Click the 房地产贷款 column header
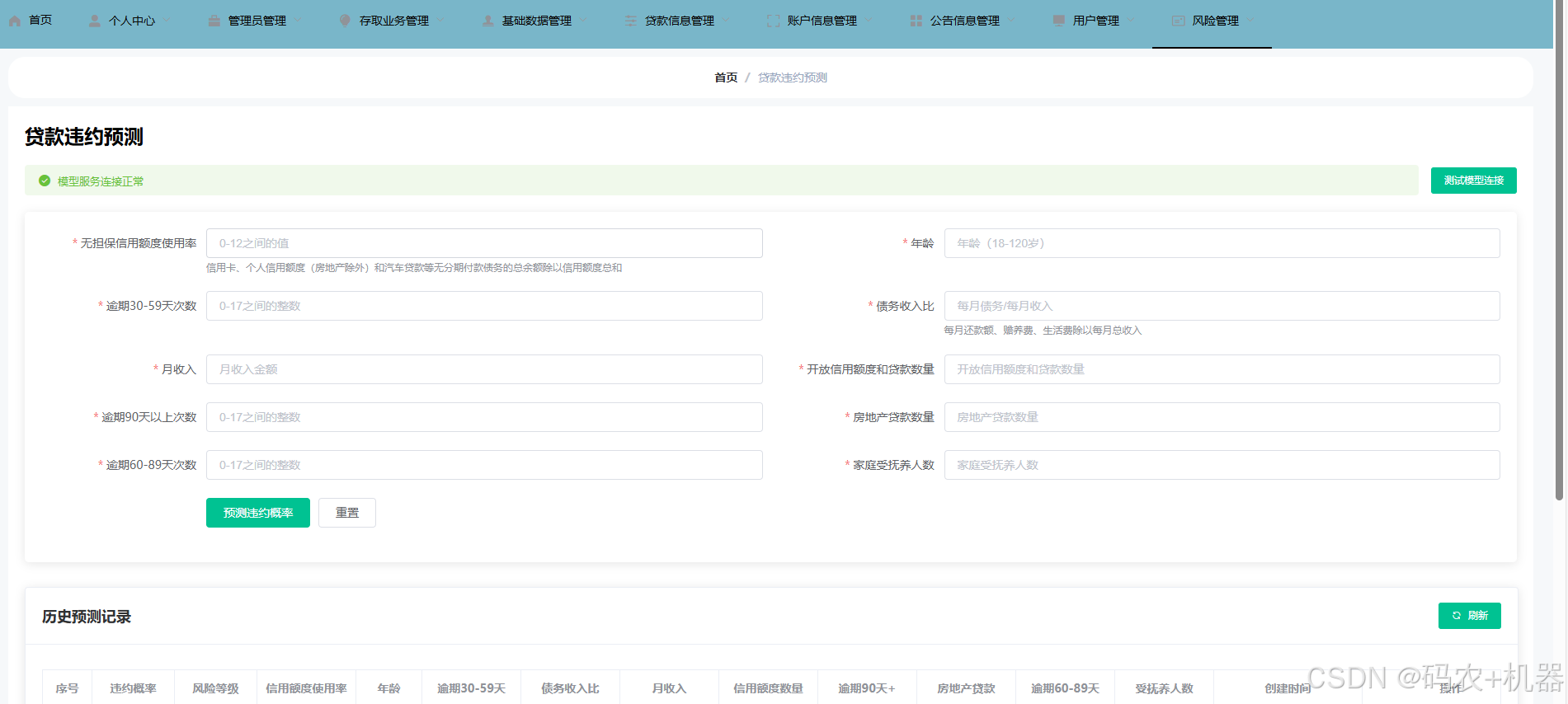This screenshot has width=1568, height=704. tap(966, 688)
